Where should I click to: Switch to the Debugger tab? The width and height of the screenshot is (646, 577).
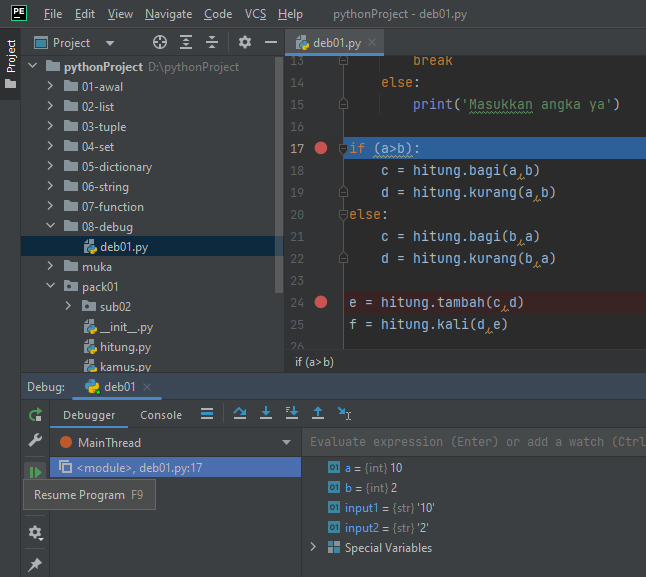89,415
